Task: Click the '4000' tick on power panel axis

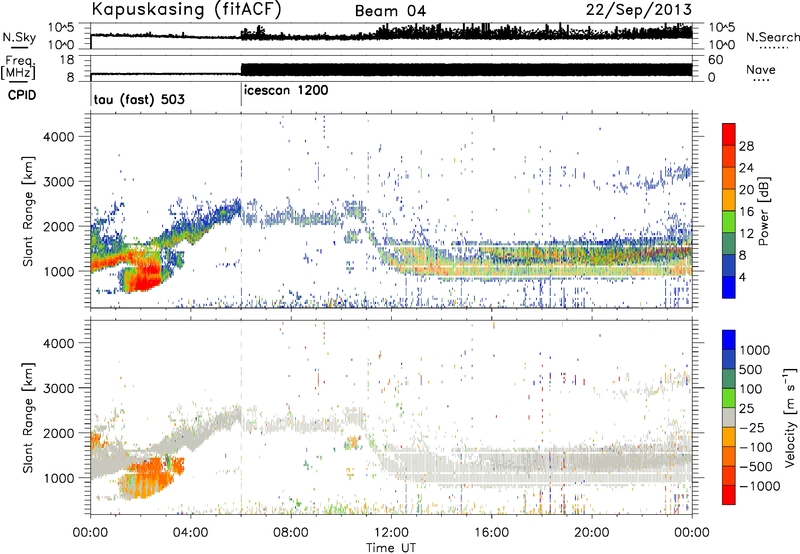Action: coord(58,137)
